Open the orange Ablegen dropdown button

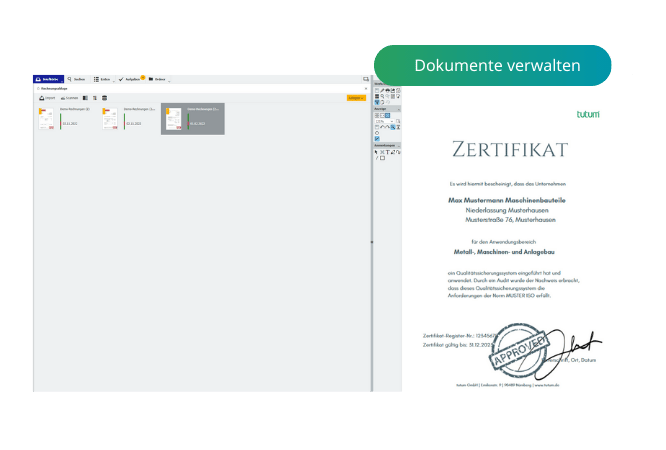[356, 98]
